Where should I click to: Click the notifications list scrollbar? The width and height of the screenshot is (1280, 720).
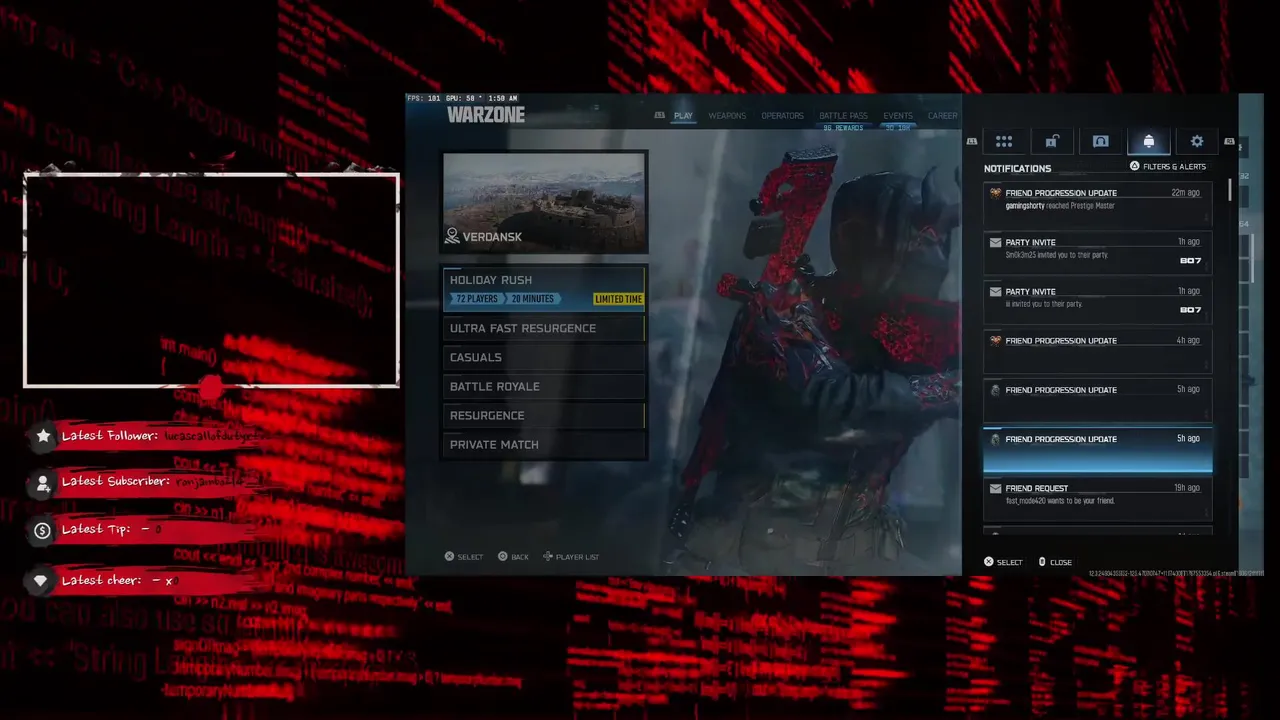[1230, 190]
